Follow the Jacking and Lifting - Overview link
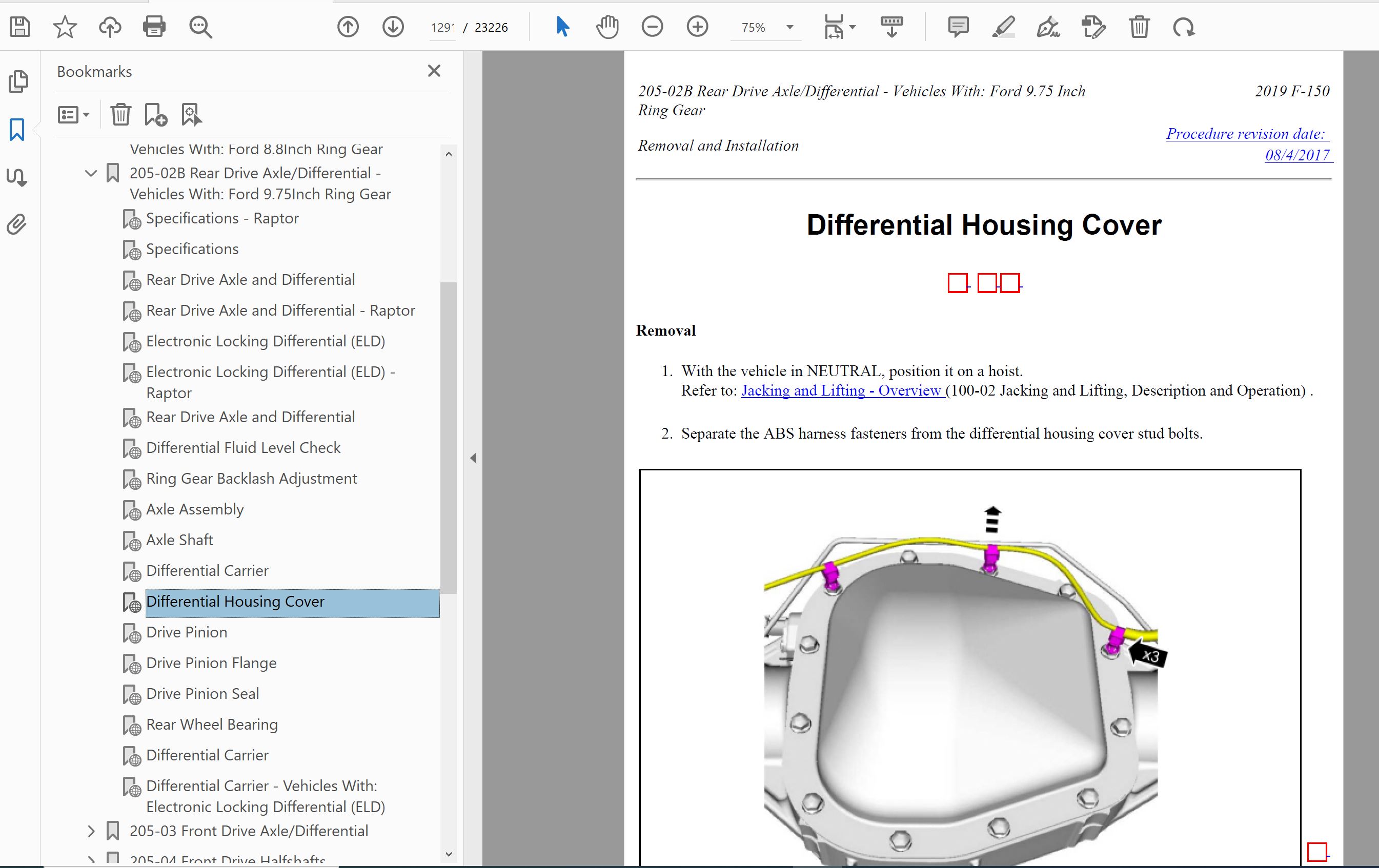Viewport: 1379px width, 868px height. click(841, 390)
